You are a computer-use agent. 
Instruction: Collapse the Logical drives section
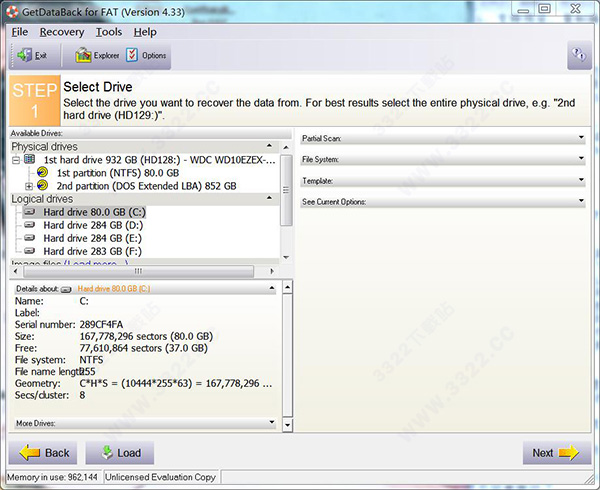tap(269, 198)
